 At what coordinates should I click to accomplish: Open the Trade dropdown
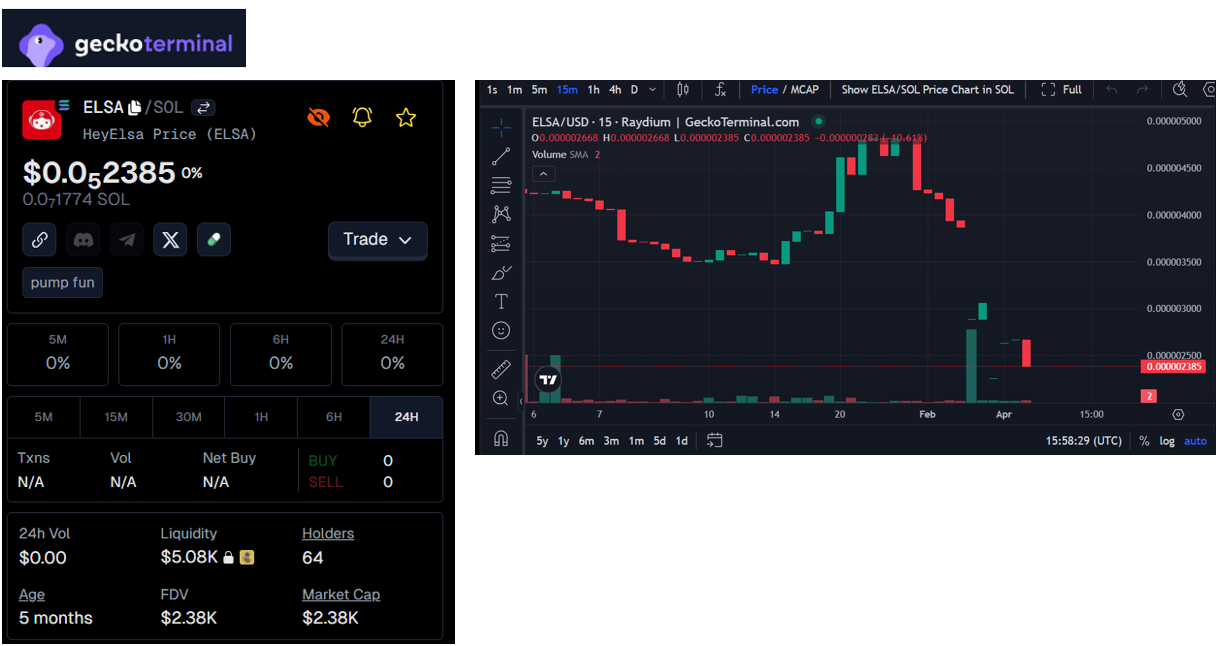(378, 240)
